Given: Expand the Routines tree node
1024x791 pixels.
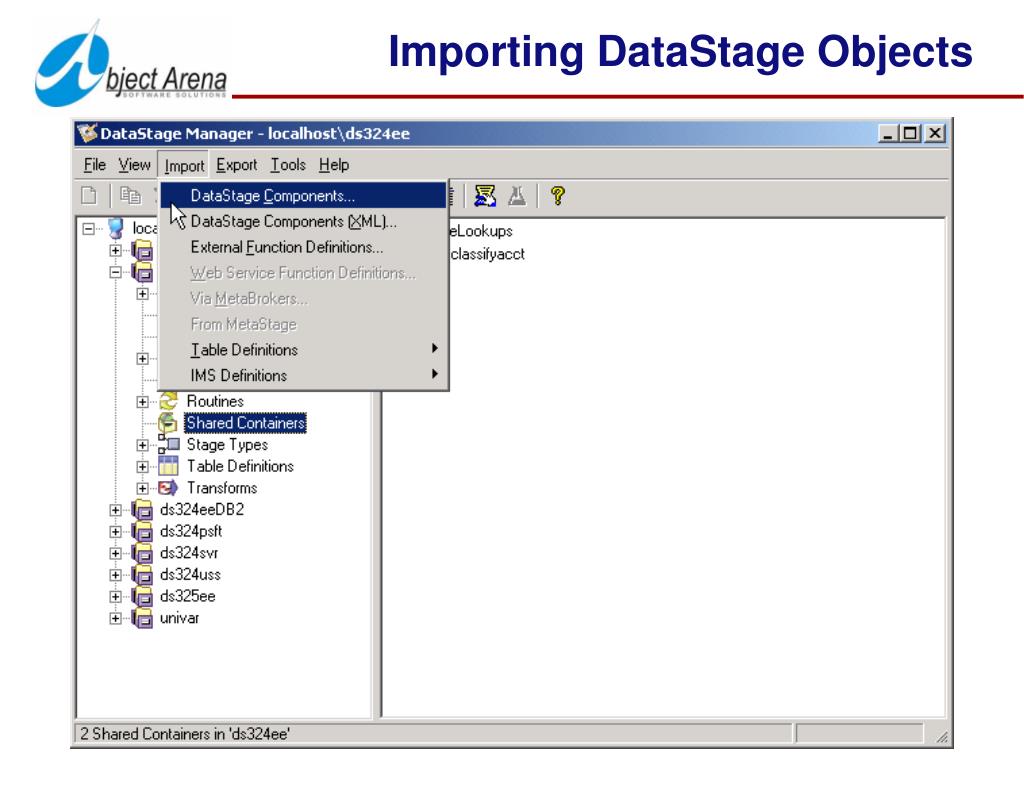Looking at the screenshot, I should pos(142,402).
